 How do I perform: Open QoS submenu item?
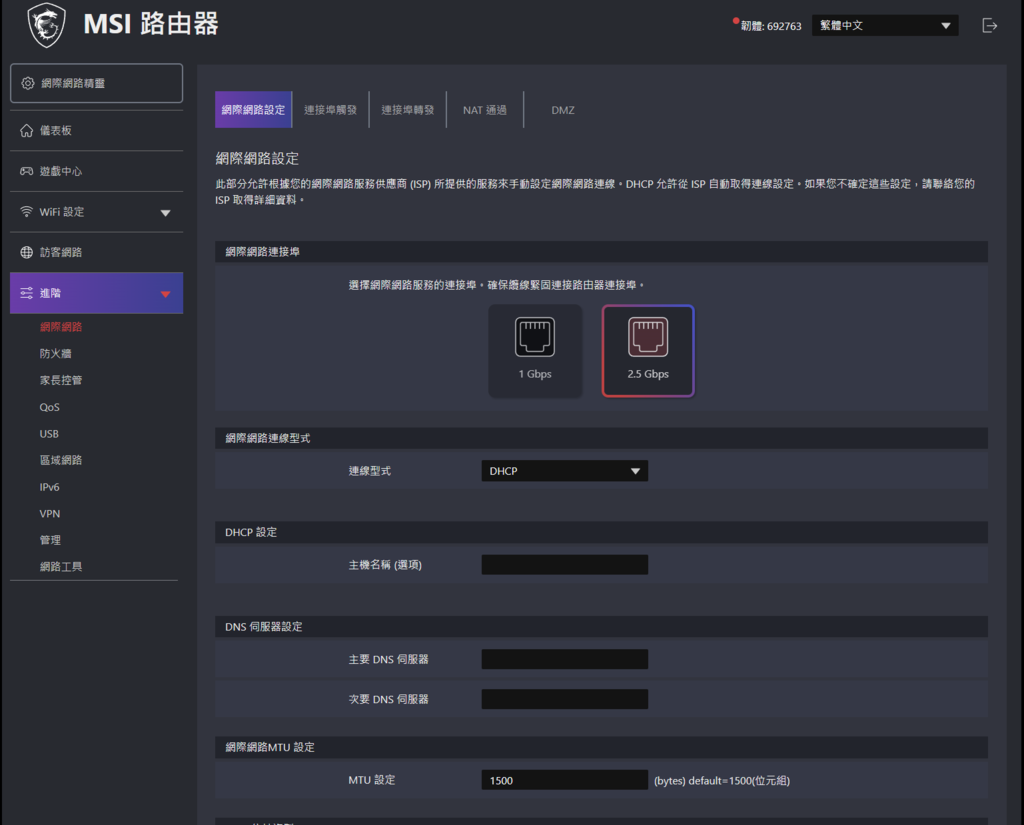click(50, 407)
